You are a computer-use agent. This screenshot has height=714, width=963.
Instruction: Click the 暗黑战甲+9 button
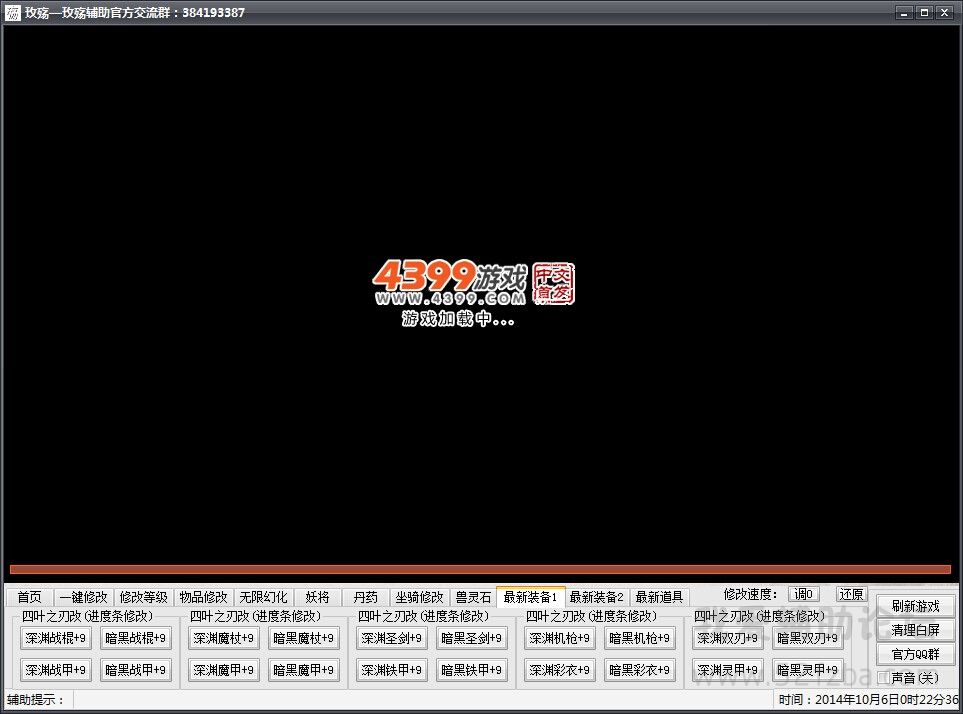pos(136,670)
